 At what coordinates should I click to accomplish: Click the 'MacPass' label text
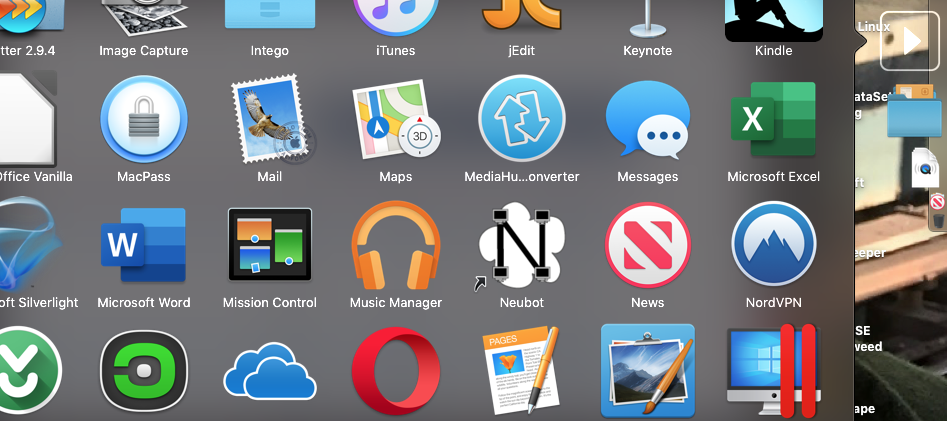click(144, 177)
